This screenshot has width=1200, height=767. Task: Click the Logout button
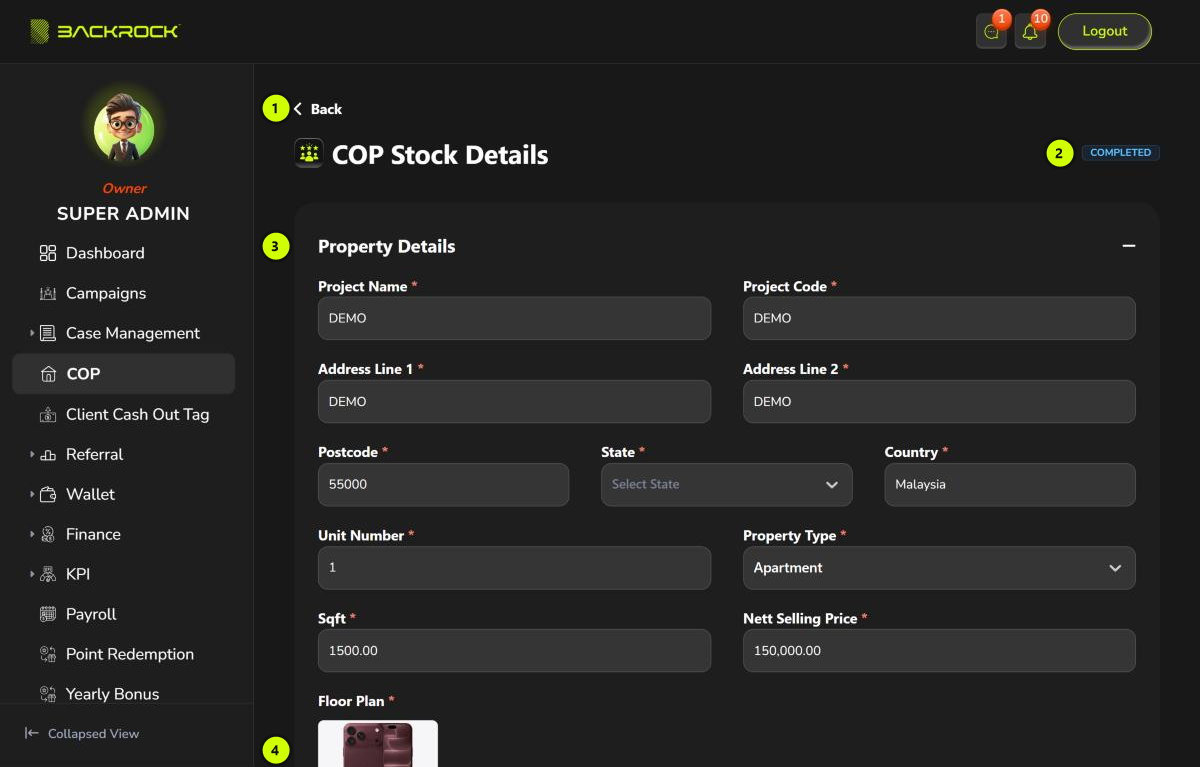[x=1105, y=31]
